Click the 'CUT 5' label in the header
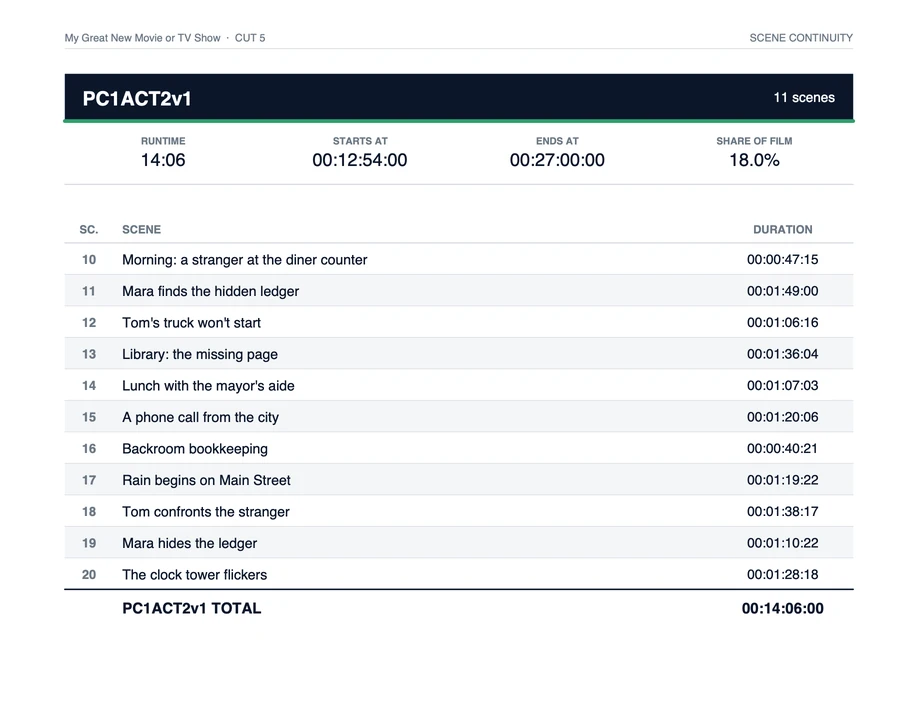The image size is (918, 705). pyautogui.click(x=250, y=38)
